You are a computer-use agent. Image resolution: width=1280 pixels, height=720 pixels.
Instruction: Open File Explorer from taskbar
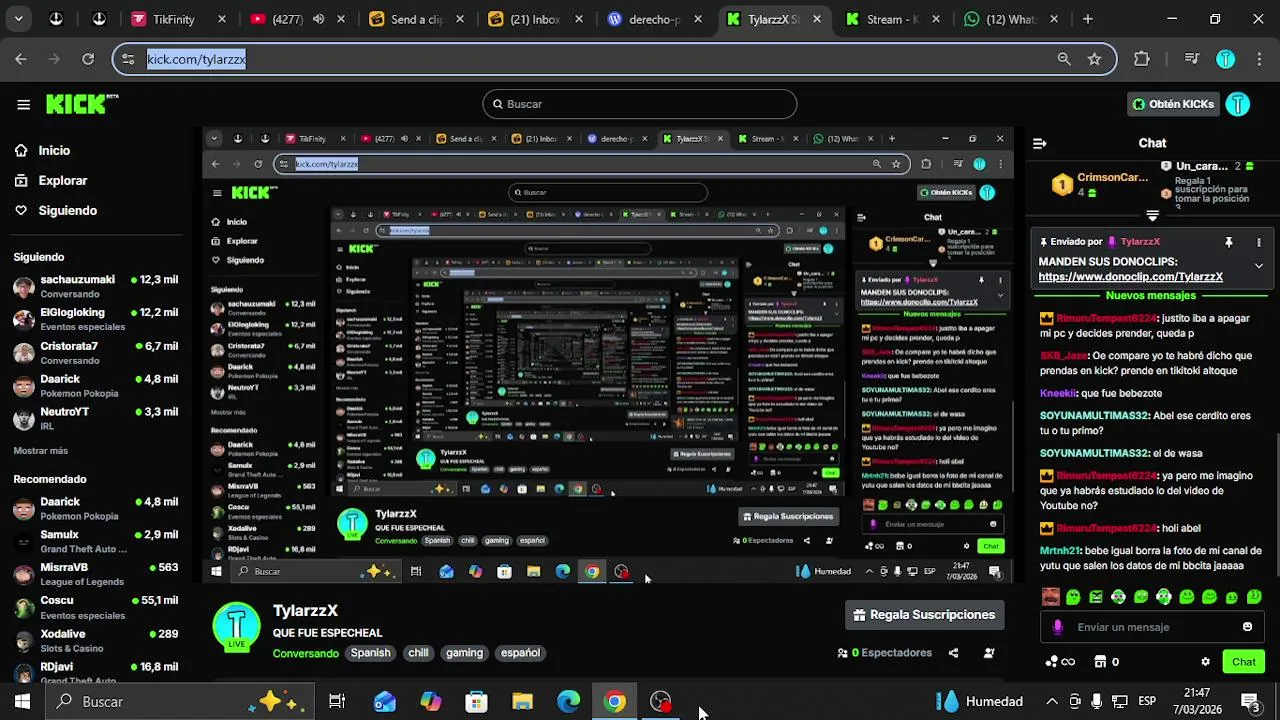(x=522, y=702)
